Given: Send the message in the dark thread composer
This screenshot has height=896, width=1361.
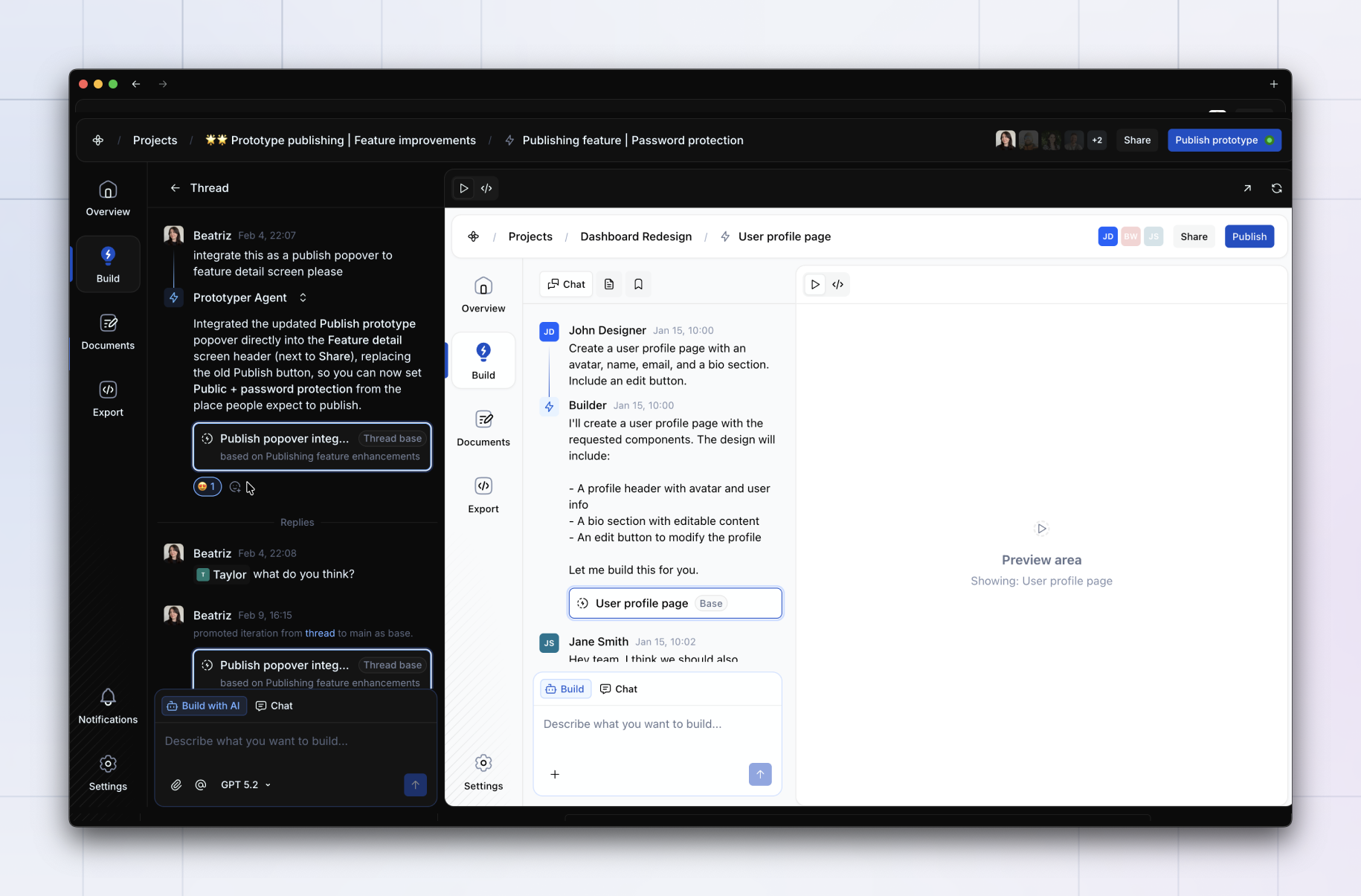Looking at the screenshot, I should [415, 784].
